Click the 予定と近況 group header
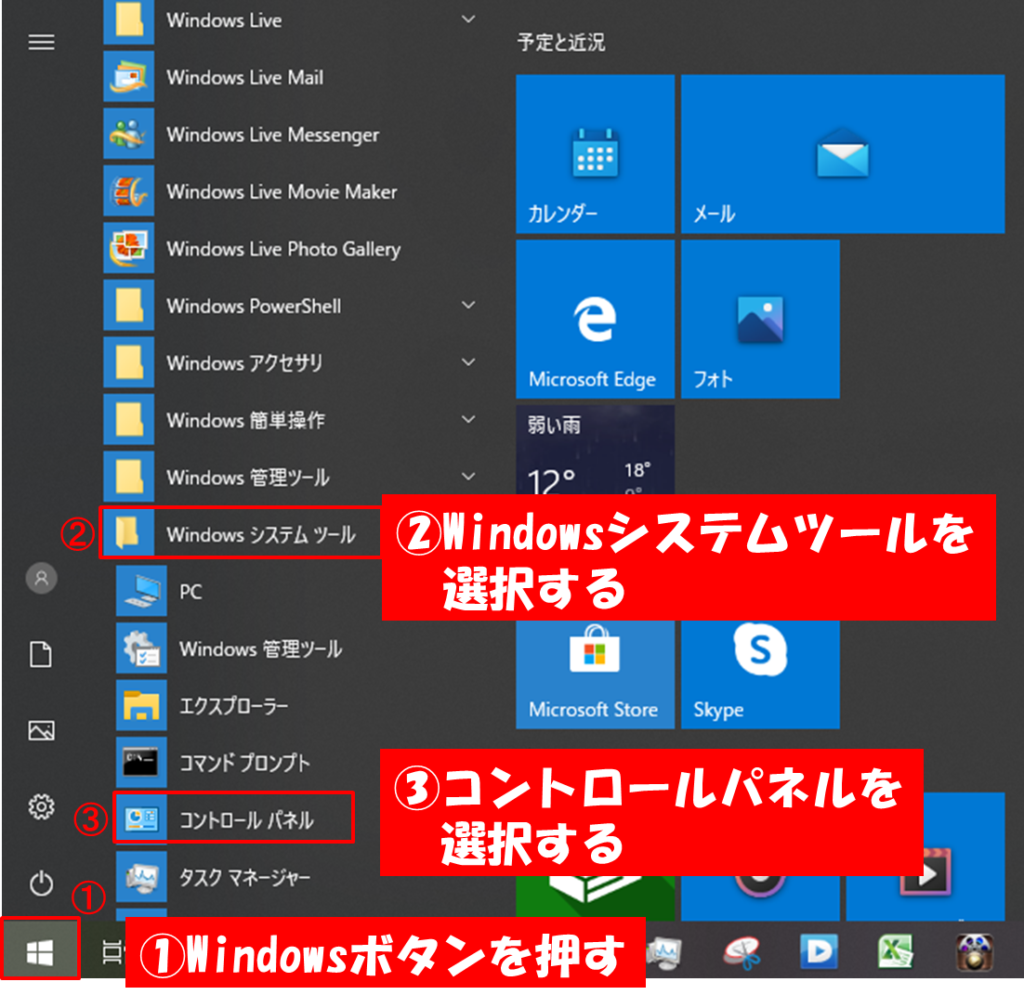This screenshot has height=1008, width=1024. tap(561, 42)
